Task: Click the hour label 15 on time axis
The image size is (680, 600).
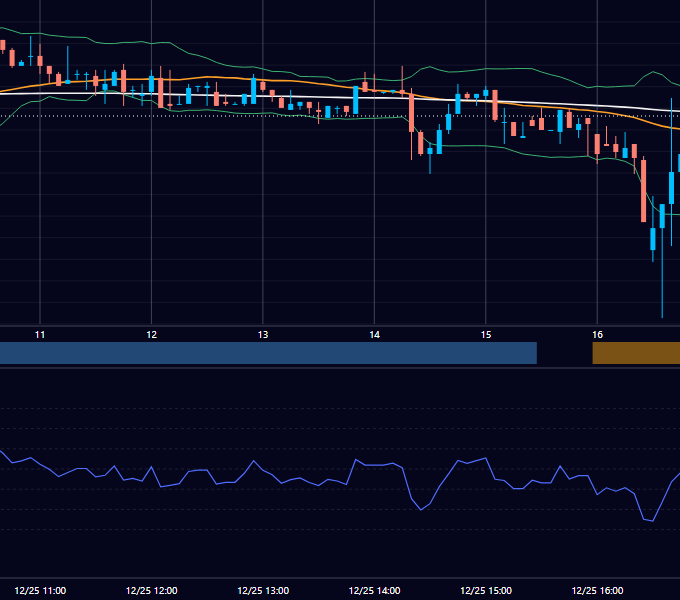Action: point(486,335)
